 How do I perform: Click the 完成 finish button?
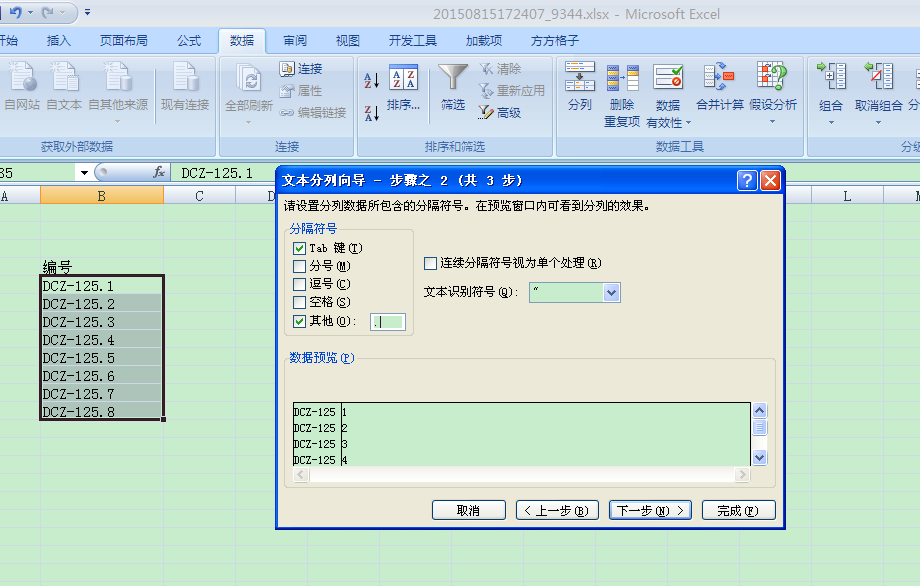pos(738,510)
